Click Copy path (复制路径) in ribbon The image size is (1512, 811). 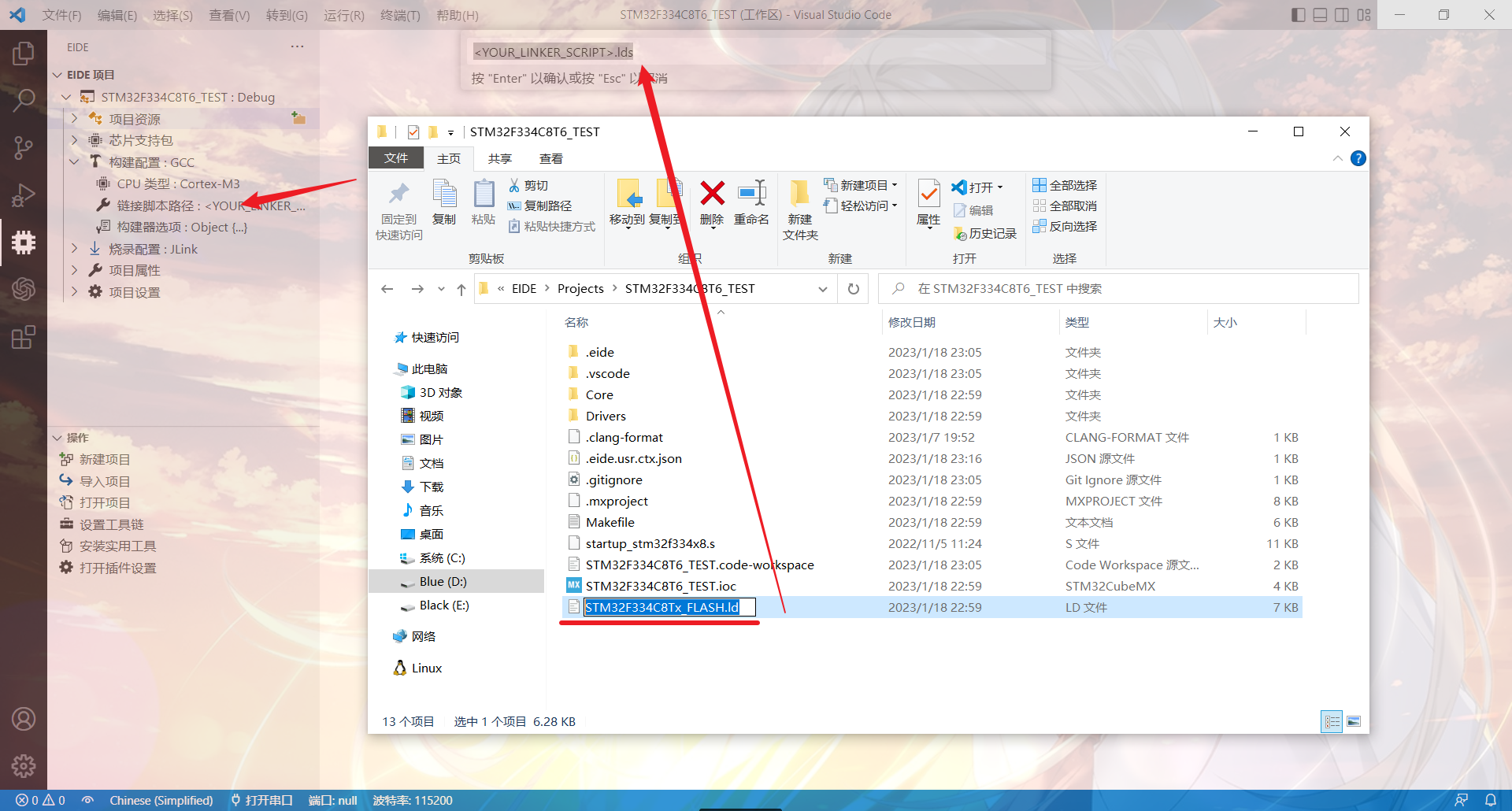click(x=540, y=206)
